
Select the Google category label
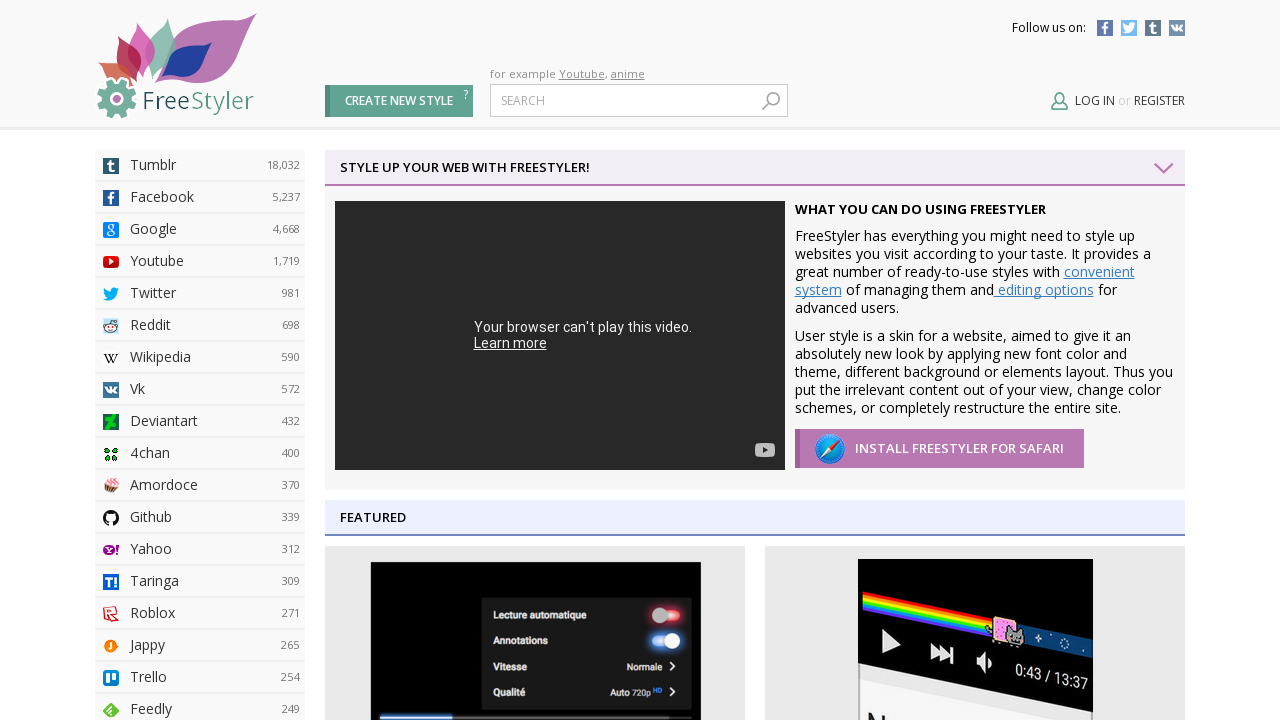[153, 229]
